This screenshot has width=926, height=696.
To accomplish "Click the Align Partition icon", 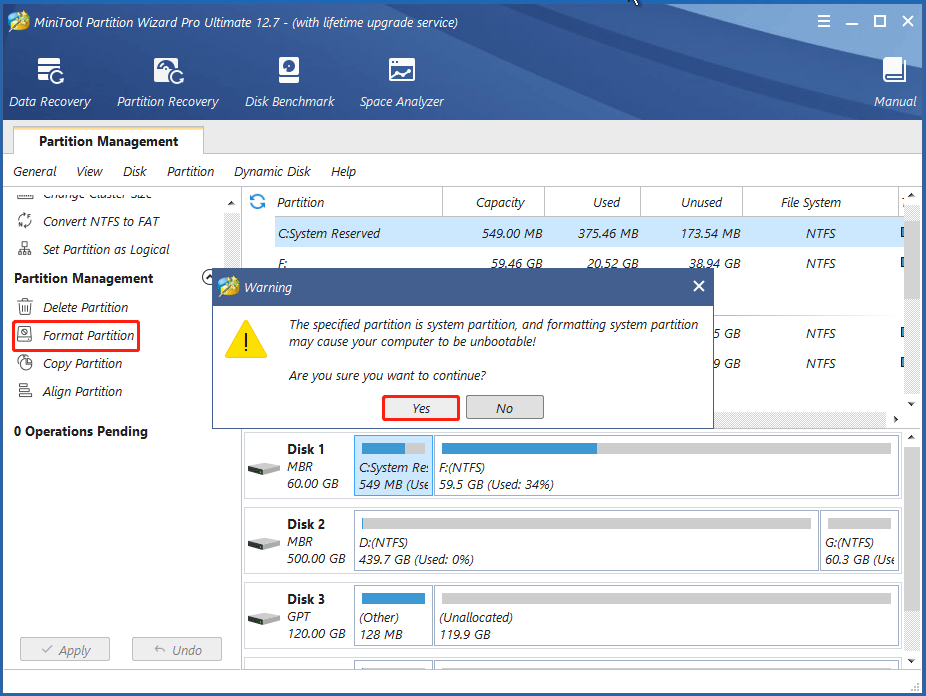I will [x=25, y=391].
